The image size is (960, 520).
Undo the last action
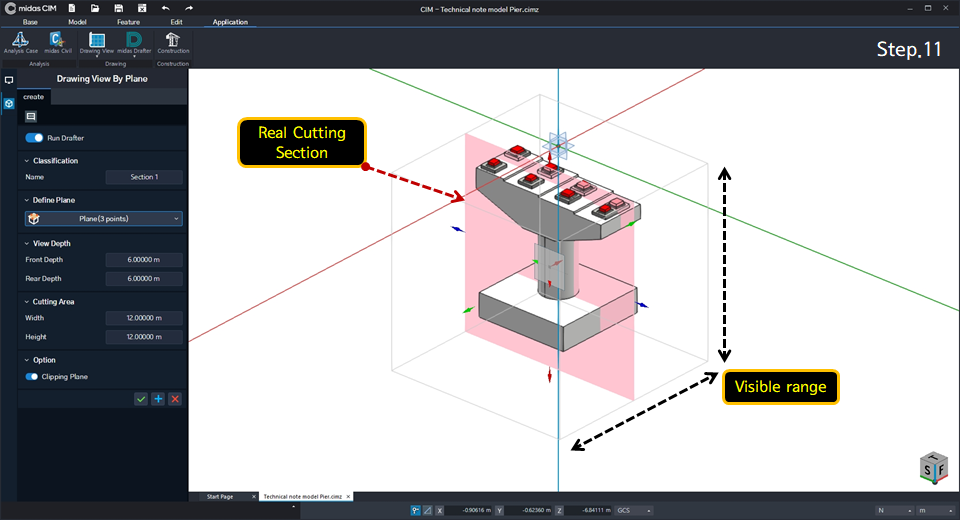tap(165, 8)
